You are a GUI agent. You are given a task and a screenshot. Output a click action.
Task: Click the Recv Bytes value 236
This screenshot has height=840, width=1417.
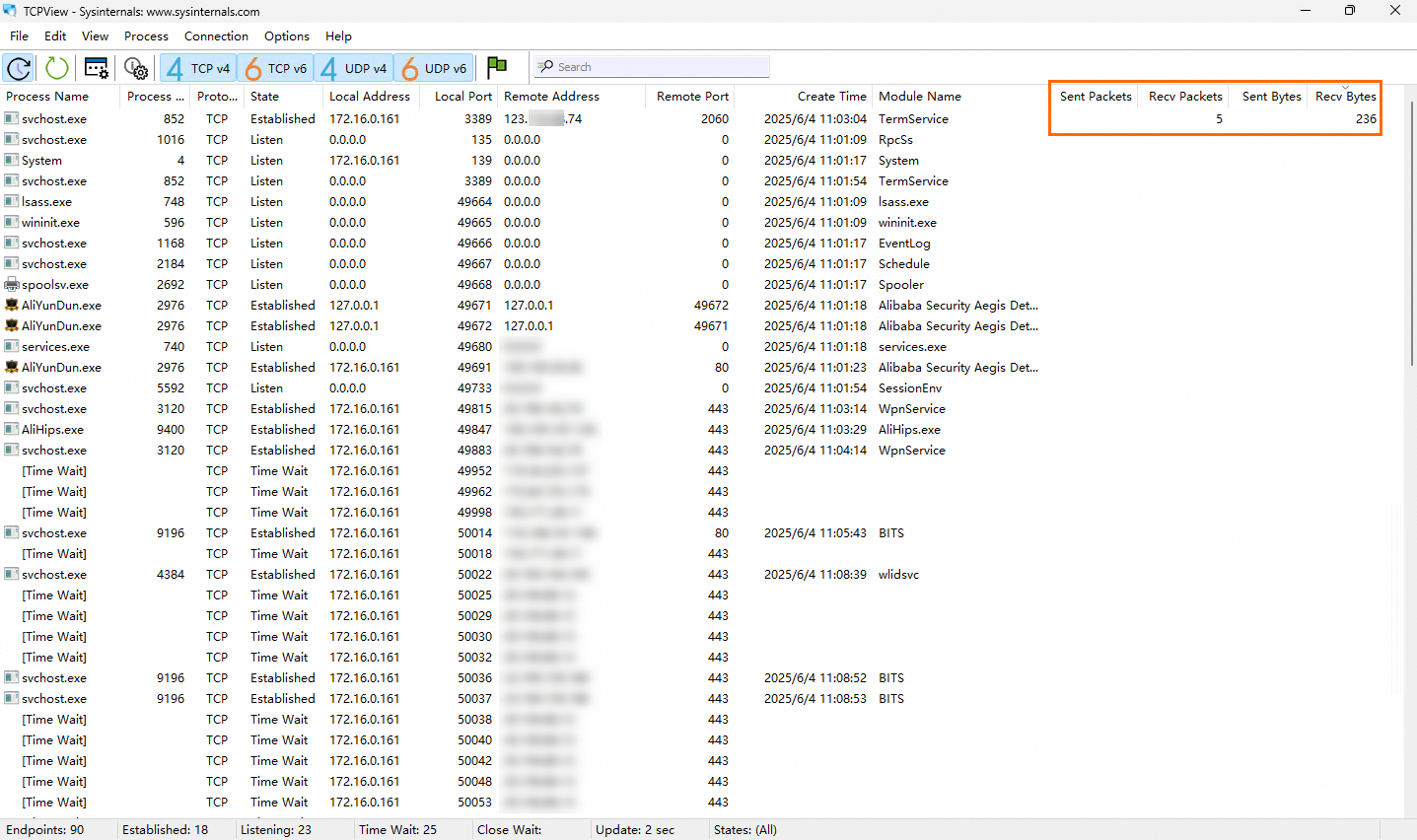click(1366, 119)
